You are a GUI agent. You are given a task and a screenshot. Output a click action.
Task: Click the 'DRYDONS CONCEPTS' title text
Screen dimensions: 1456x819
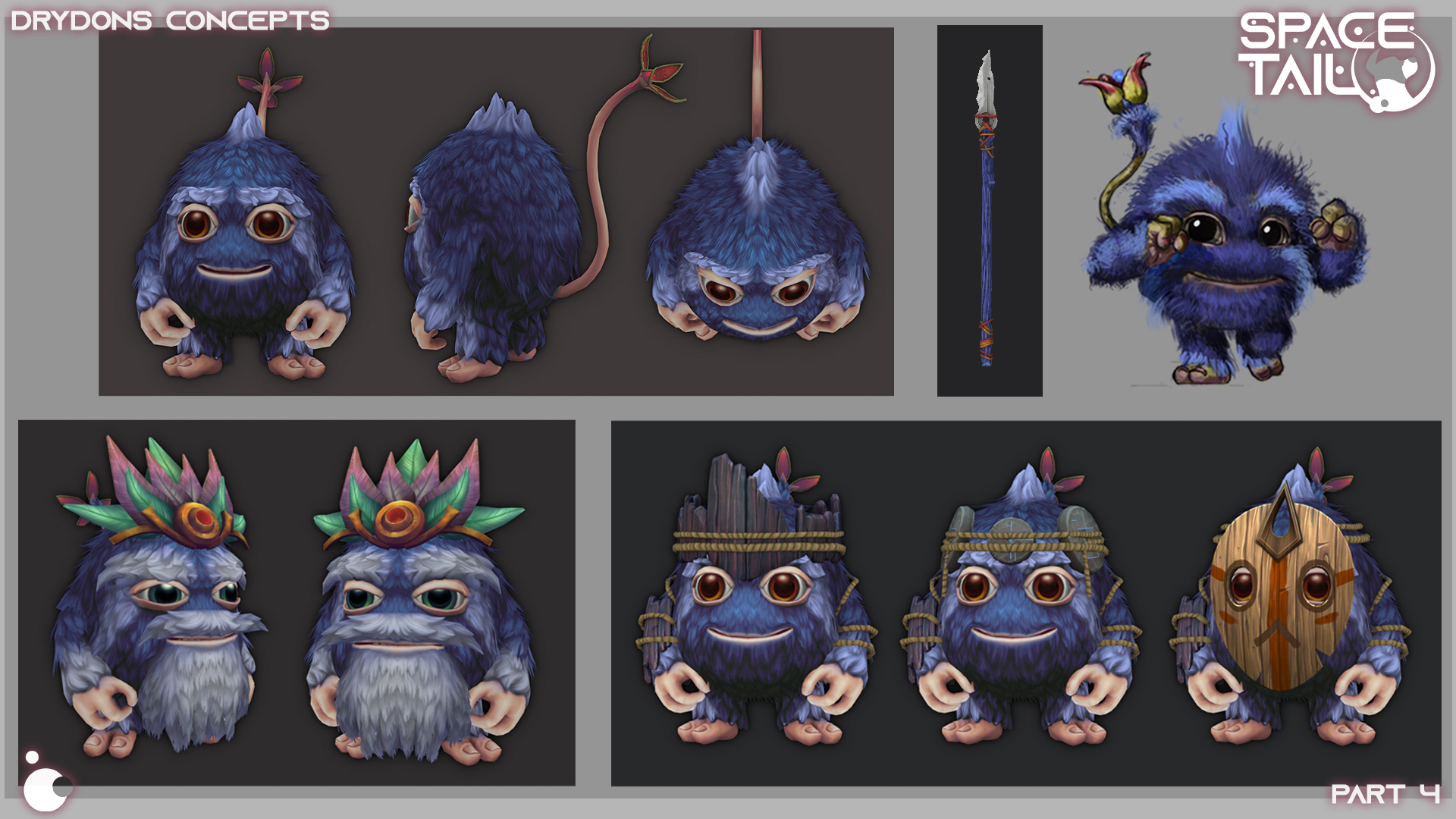[x=171, y=20]
